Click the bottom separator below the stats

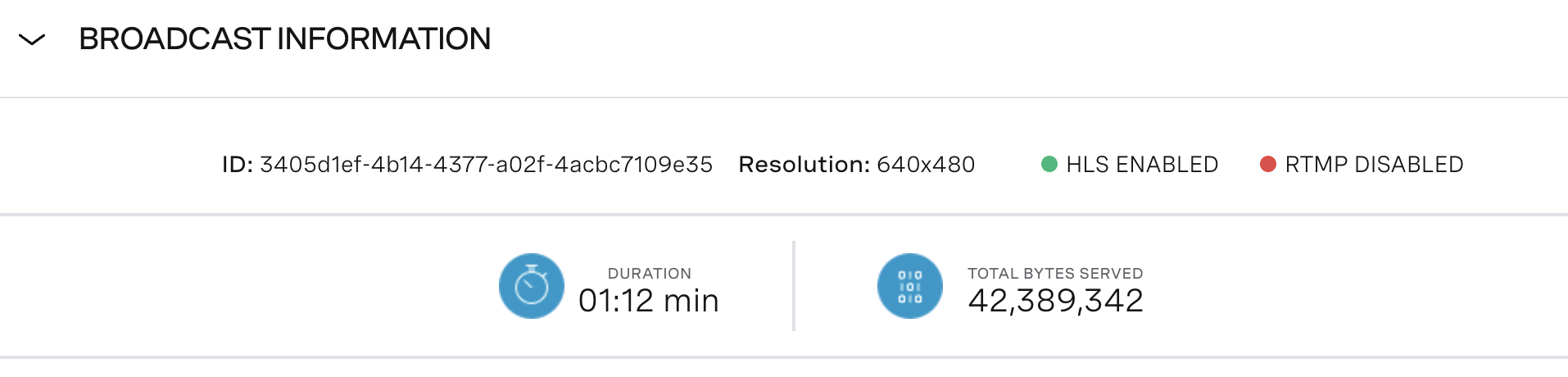point(784,357)
